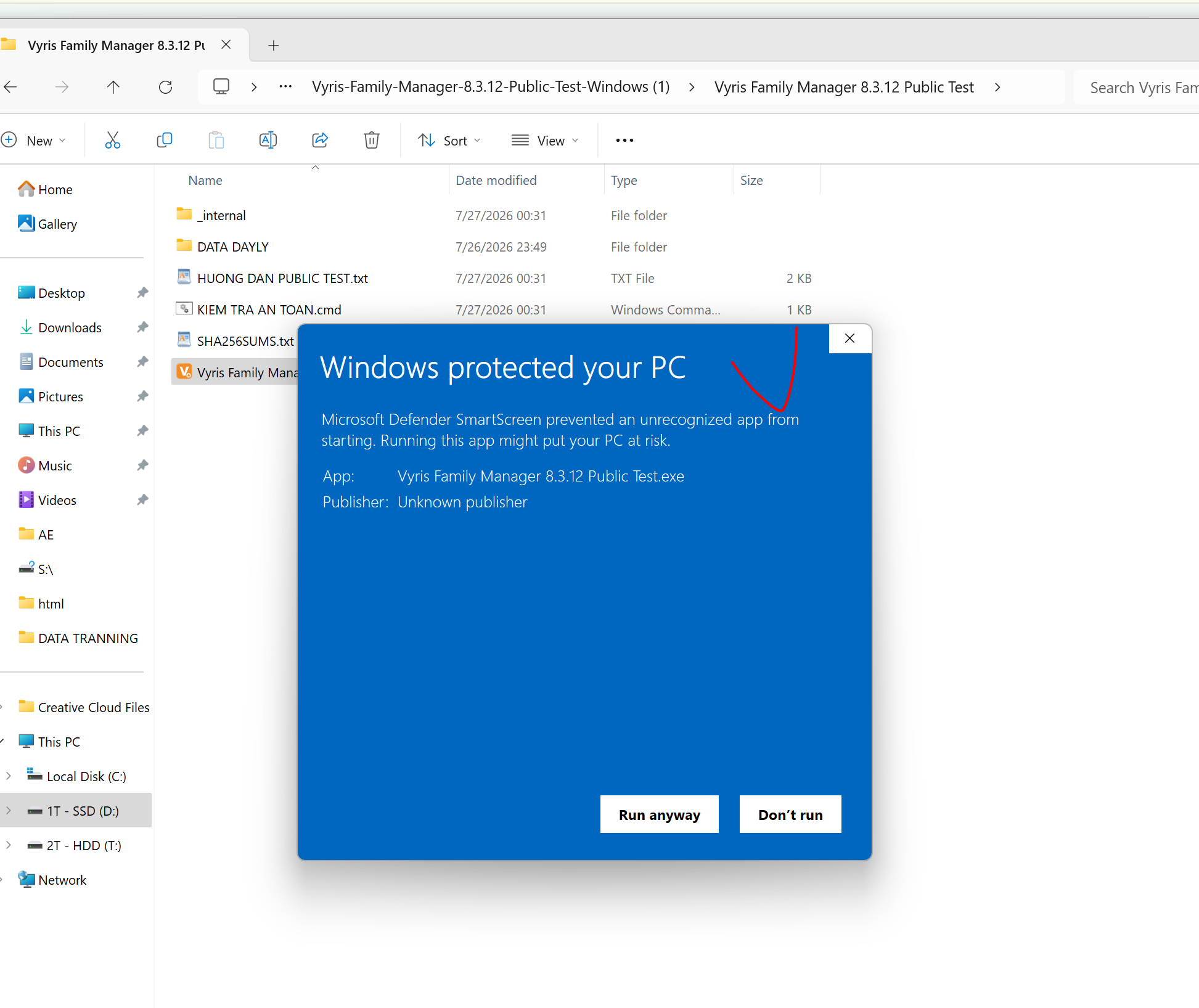The height and width of the screenshot is (1008, 1199).
Task: Open pinned This PC item
Action: [x=59, y=432]
